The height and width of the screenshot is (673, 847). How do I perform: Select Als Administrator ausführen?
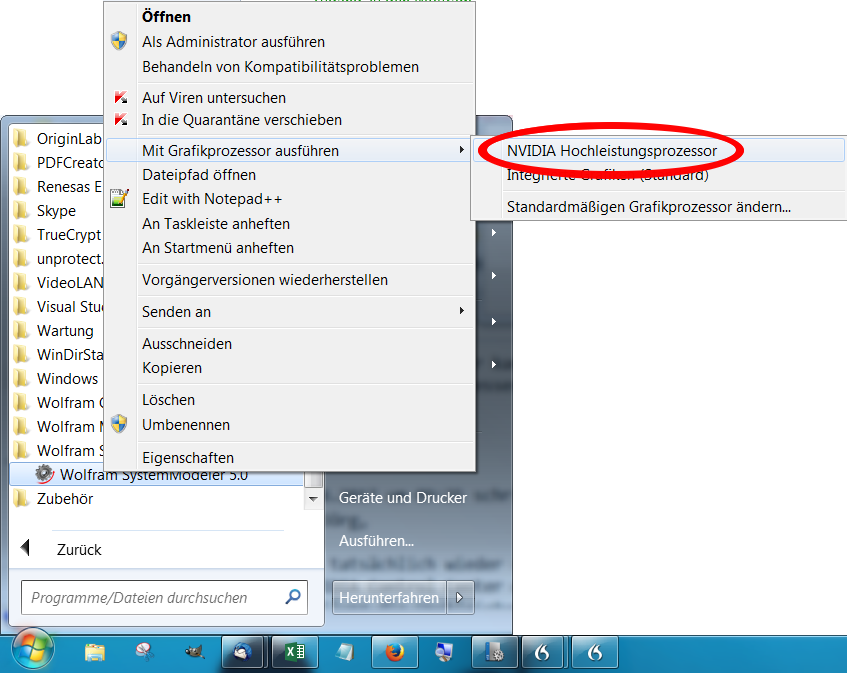(233, 42)
